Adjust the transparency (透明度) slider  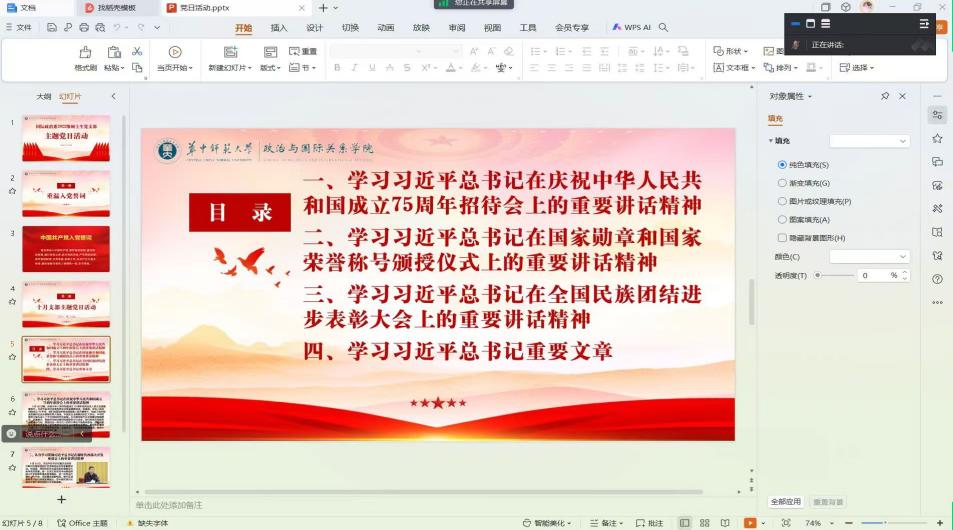818,275
